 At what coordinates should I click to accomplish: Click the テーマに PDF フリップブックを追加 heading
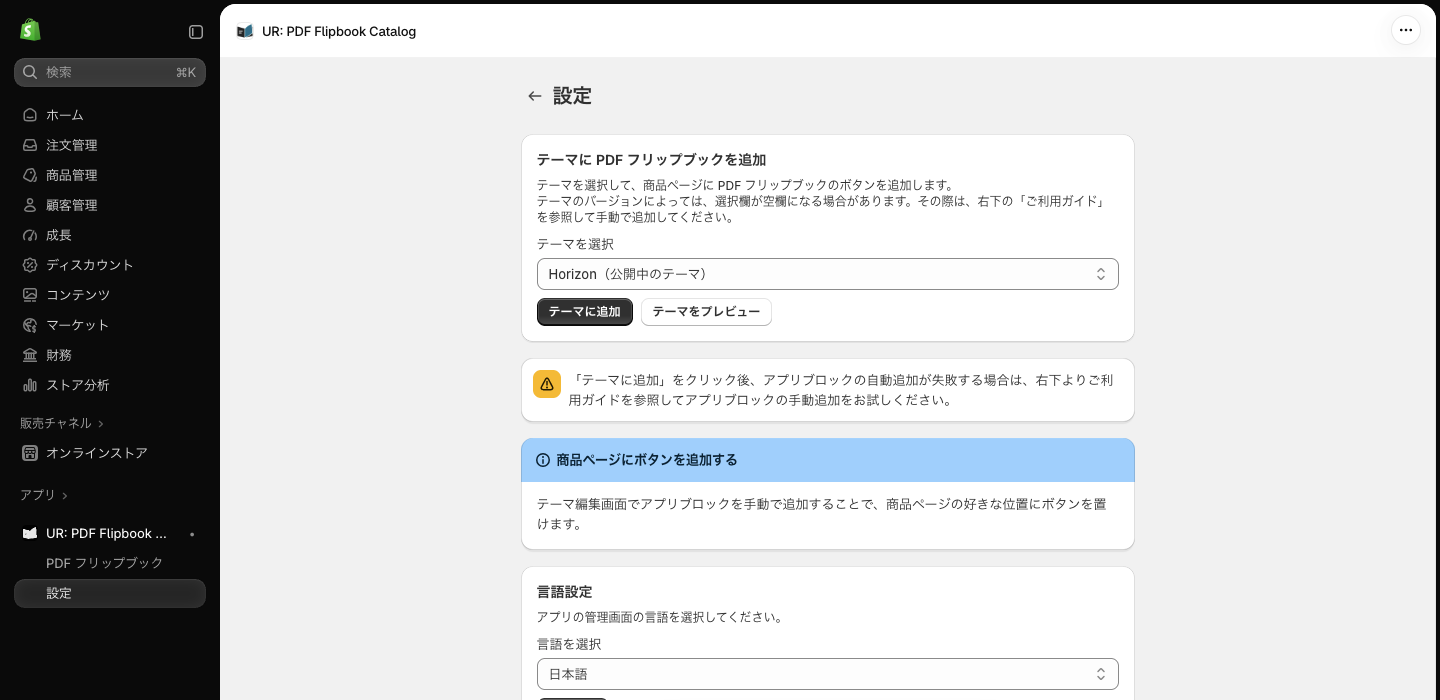pyautogui.click(x=651, y=160)
